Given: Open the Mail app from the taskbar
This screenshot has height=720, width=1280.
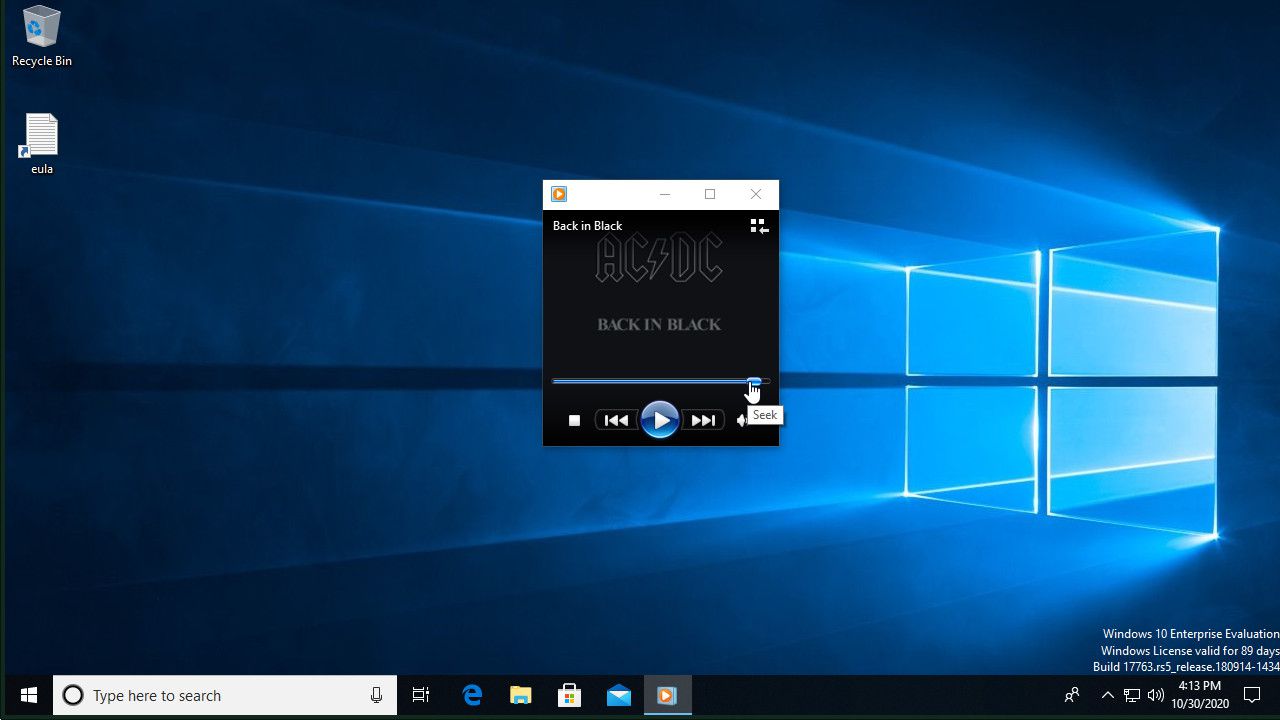Looking at the screenshot, I should (619, 695).
